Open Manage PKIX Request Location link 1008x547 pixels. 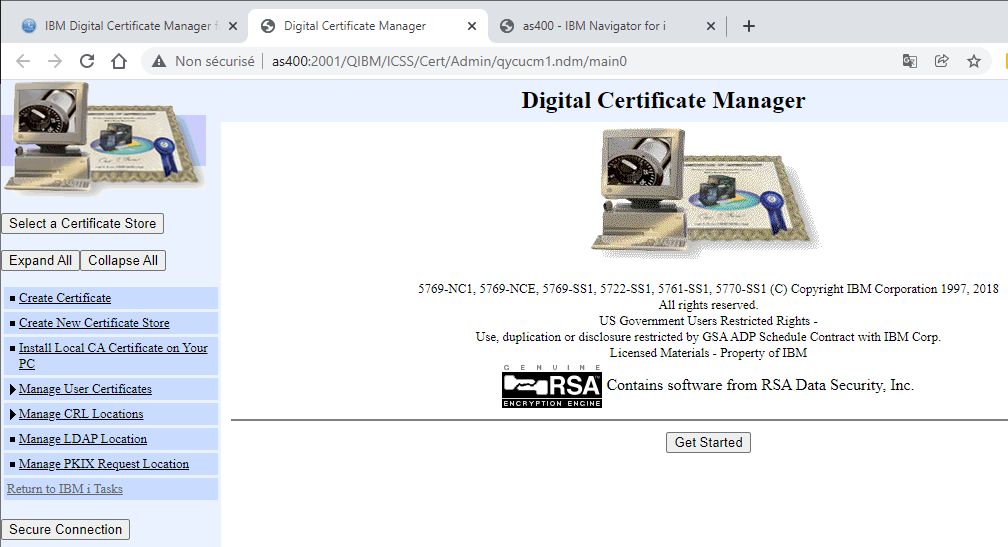pos(104,464)
